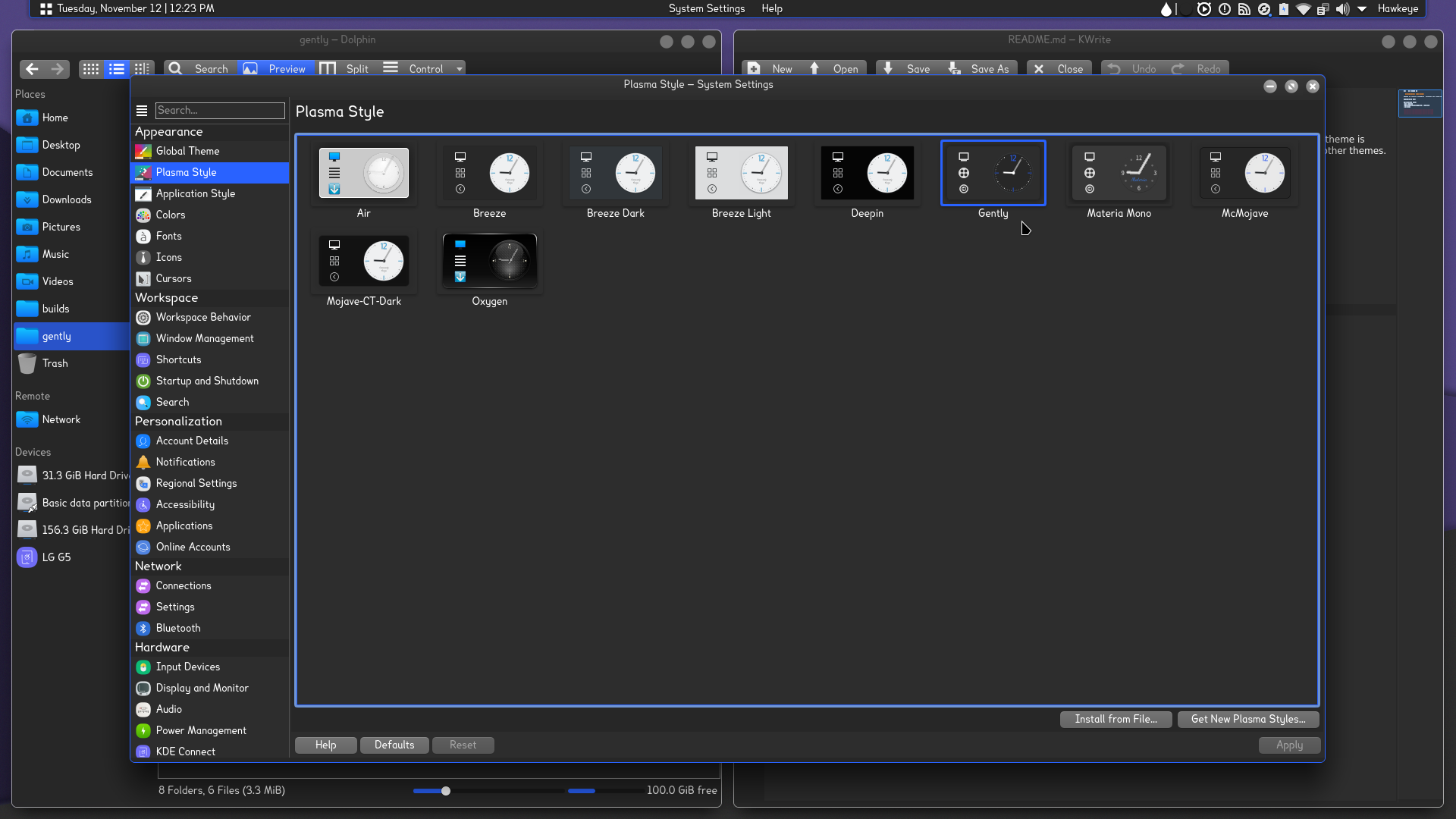Open the Icons settings module

pos(209,257)
